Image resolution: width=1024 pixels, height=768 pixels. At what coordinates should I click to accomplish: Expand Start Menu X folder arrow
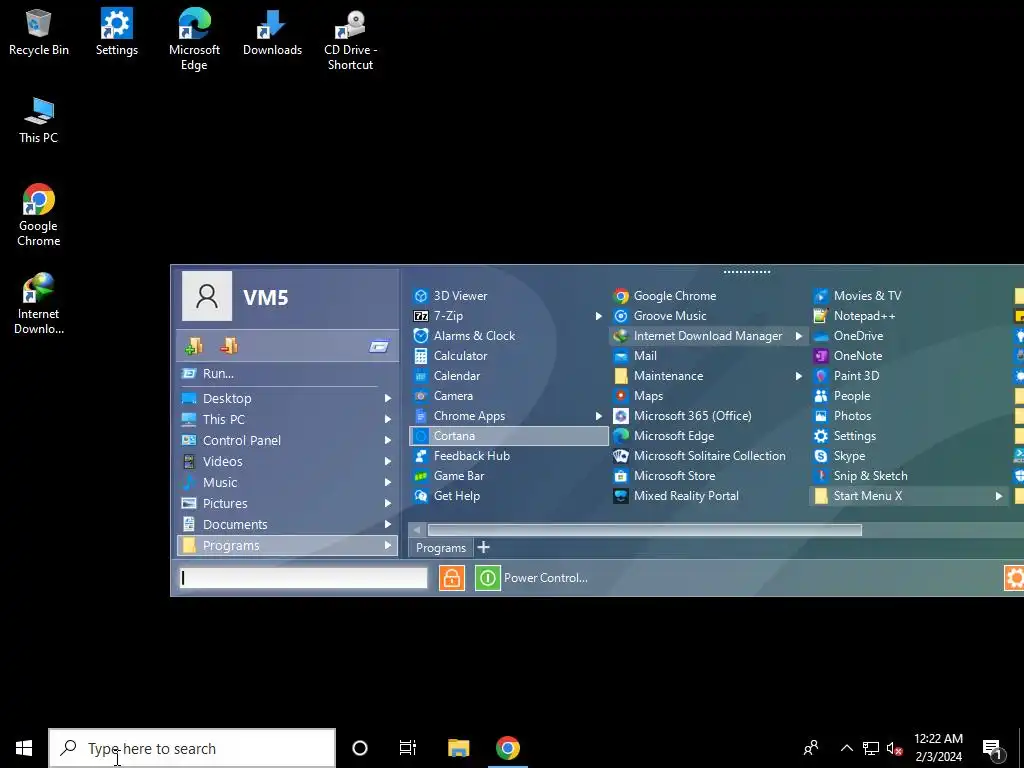point(999,496)
